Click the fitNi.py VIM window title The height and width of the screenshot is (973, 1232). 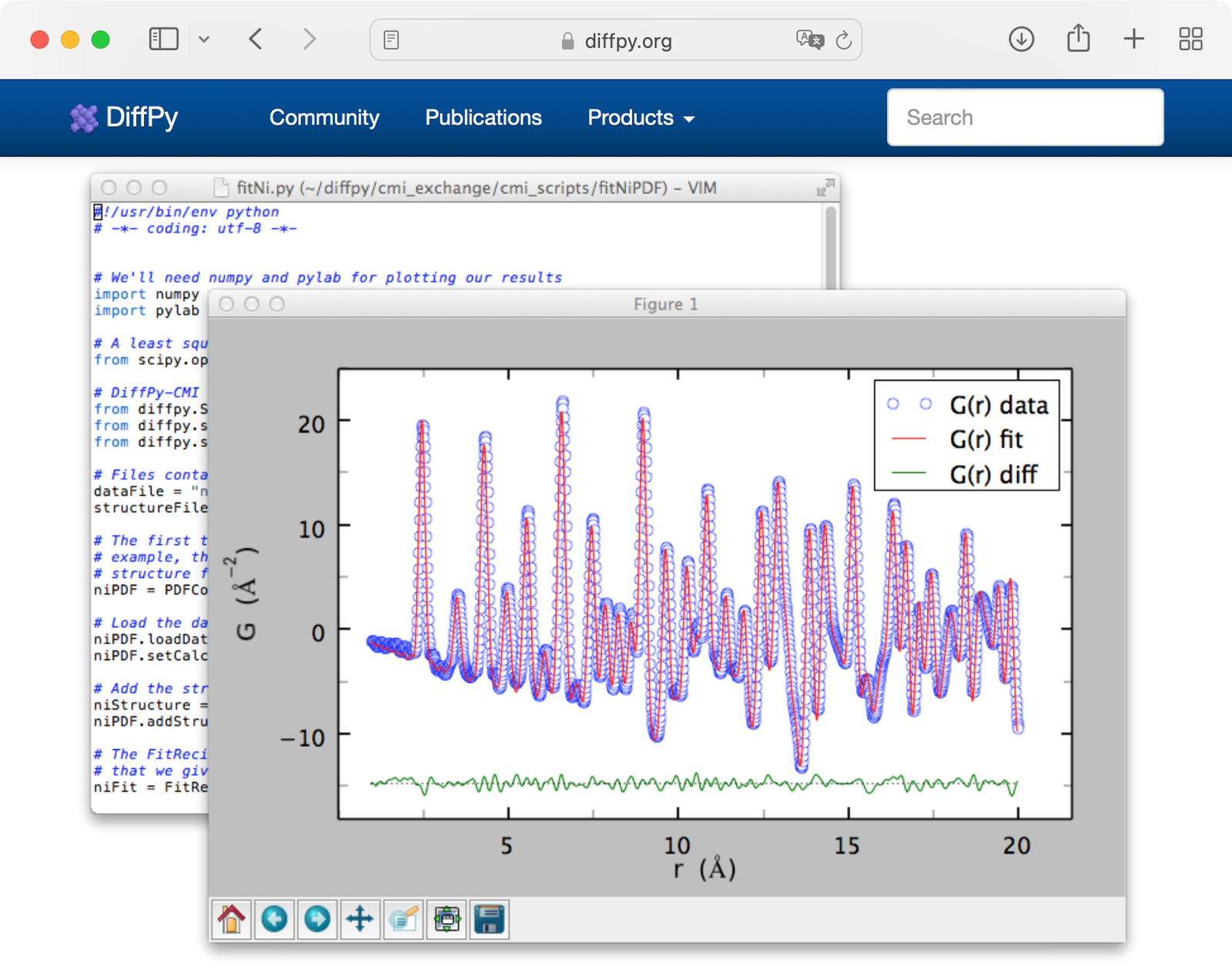[476, 188]
